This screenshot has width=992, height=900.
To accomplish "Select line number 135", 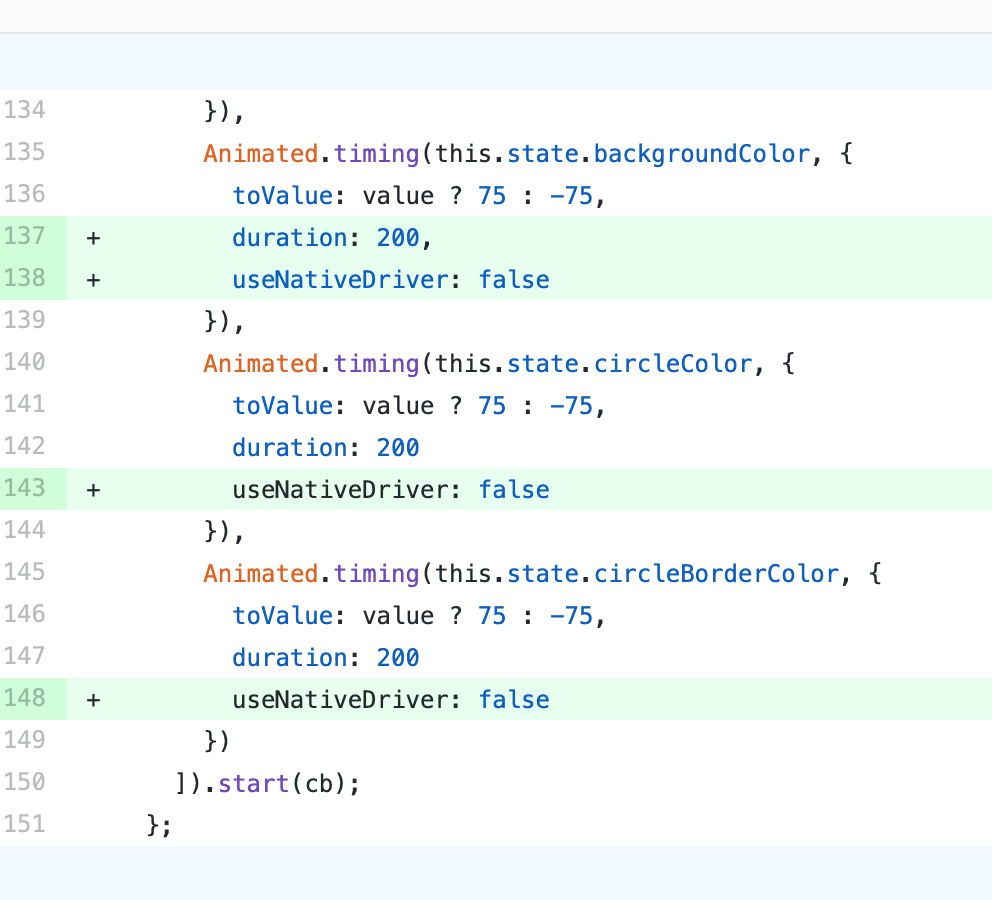I will pyautogui.click(x=25, y=152).
